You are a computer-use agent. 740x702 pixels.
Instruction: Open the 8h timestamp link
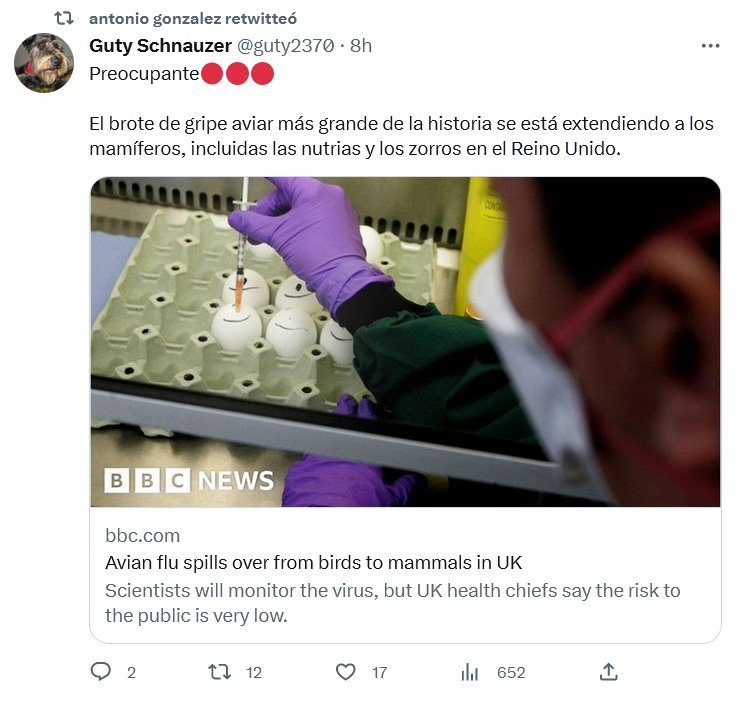(x=361, y=46)
